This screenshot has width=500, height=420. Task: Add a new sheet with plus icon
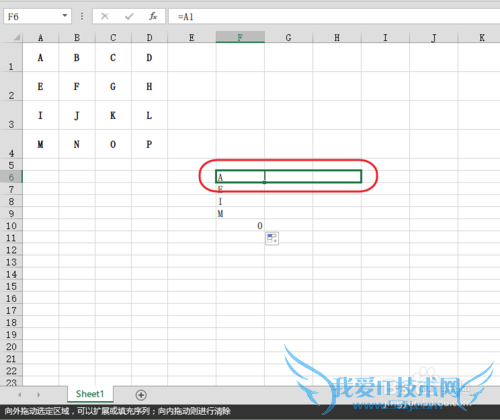coord(141,395)
